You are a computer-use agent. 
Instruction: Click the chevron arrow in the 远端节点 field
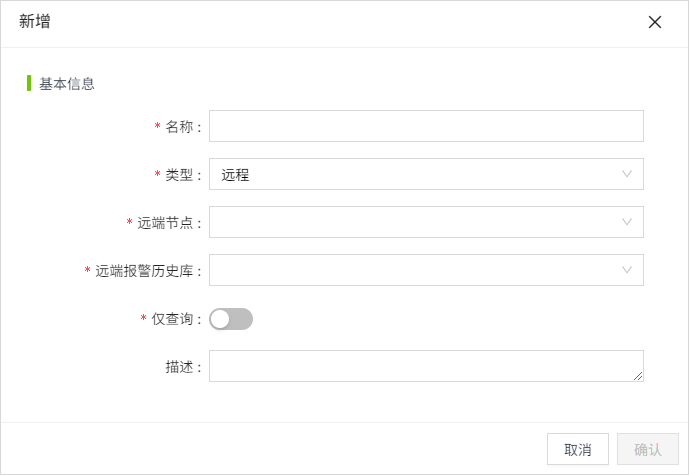tap(627, 222)
